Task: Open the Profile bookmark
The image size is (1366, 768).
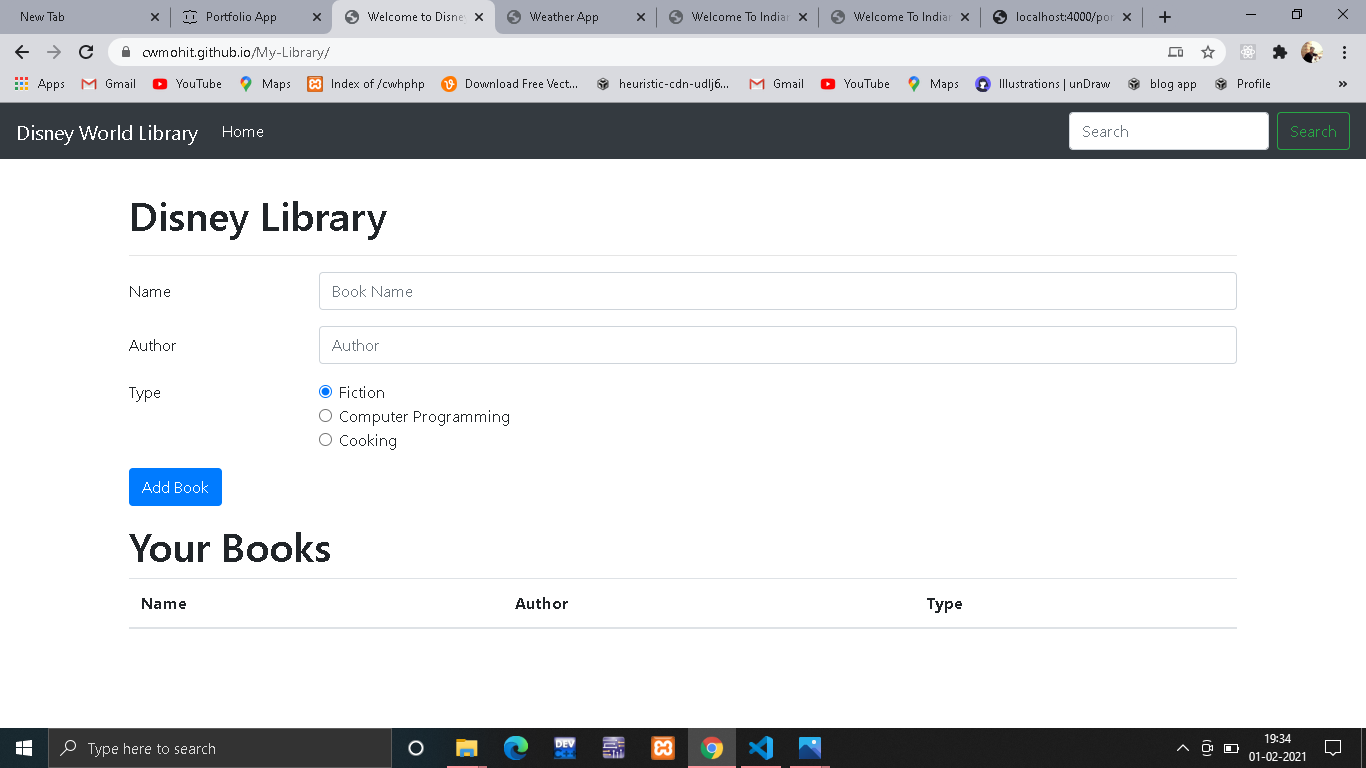Action: 1243,84
